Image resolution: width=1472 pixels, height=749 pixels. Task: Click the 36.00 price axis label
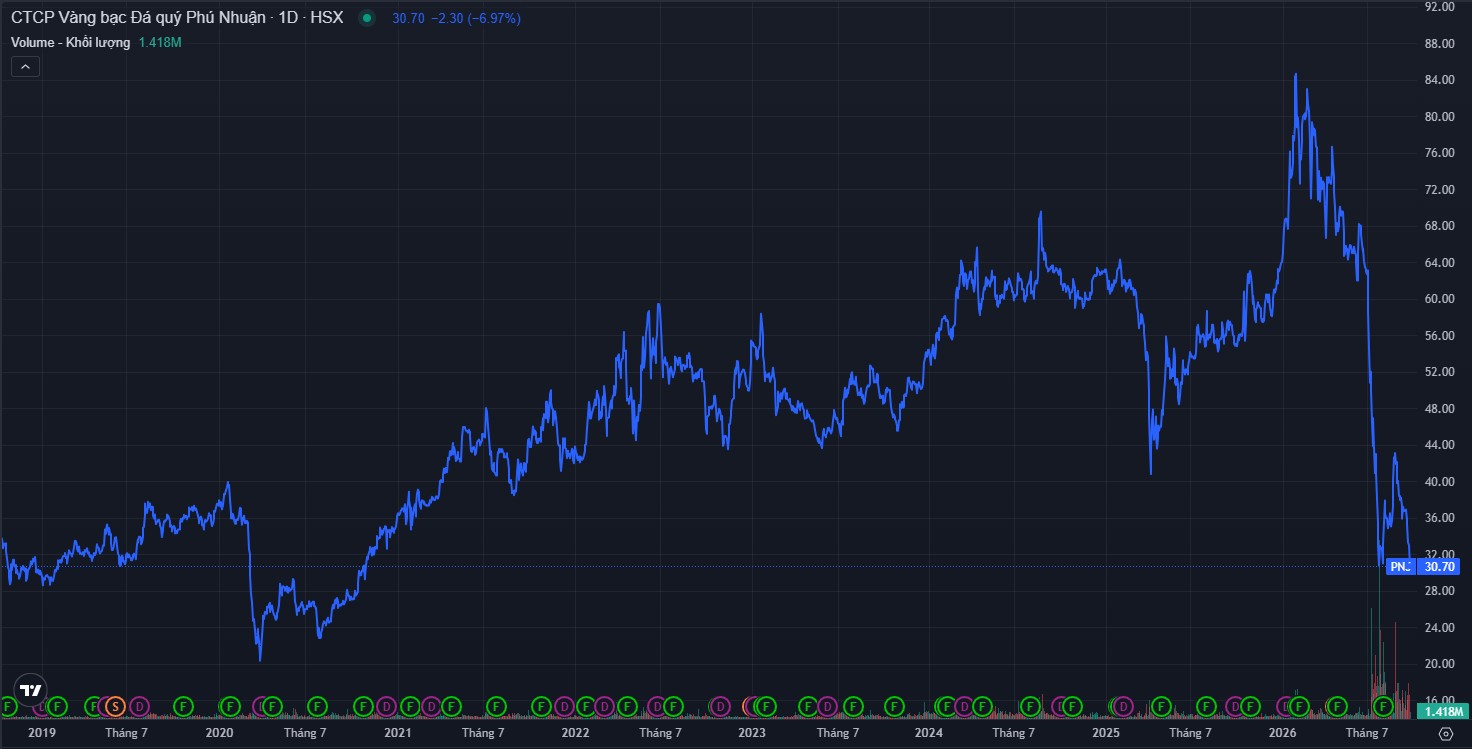point(1439,518)
